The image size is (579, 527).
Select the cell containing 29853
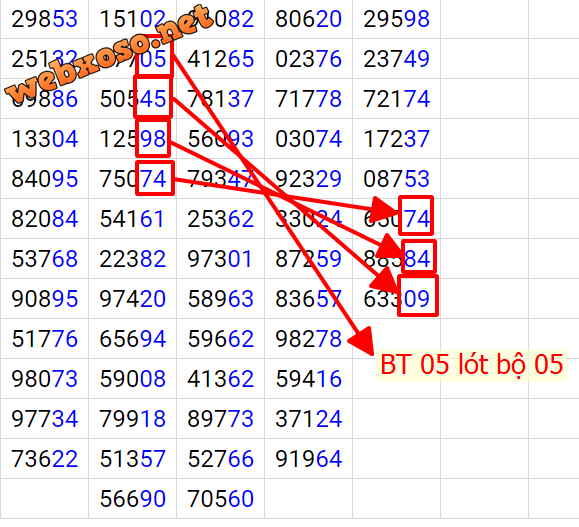tap(44, 19)
